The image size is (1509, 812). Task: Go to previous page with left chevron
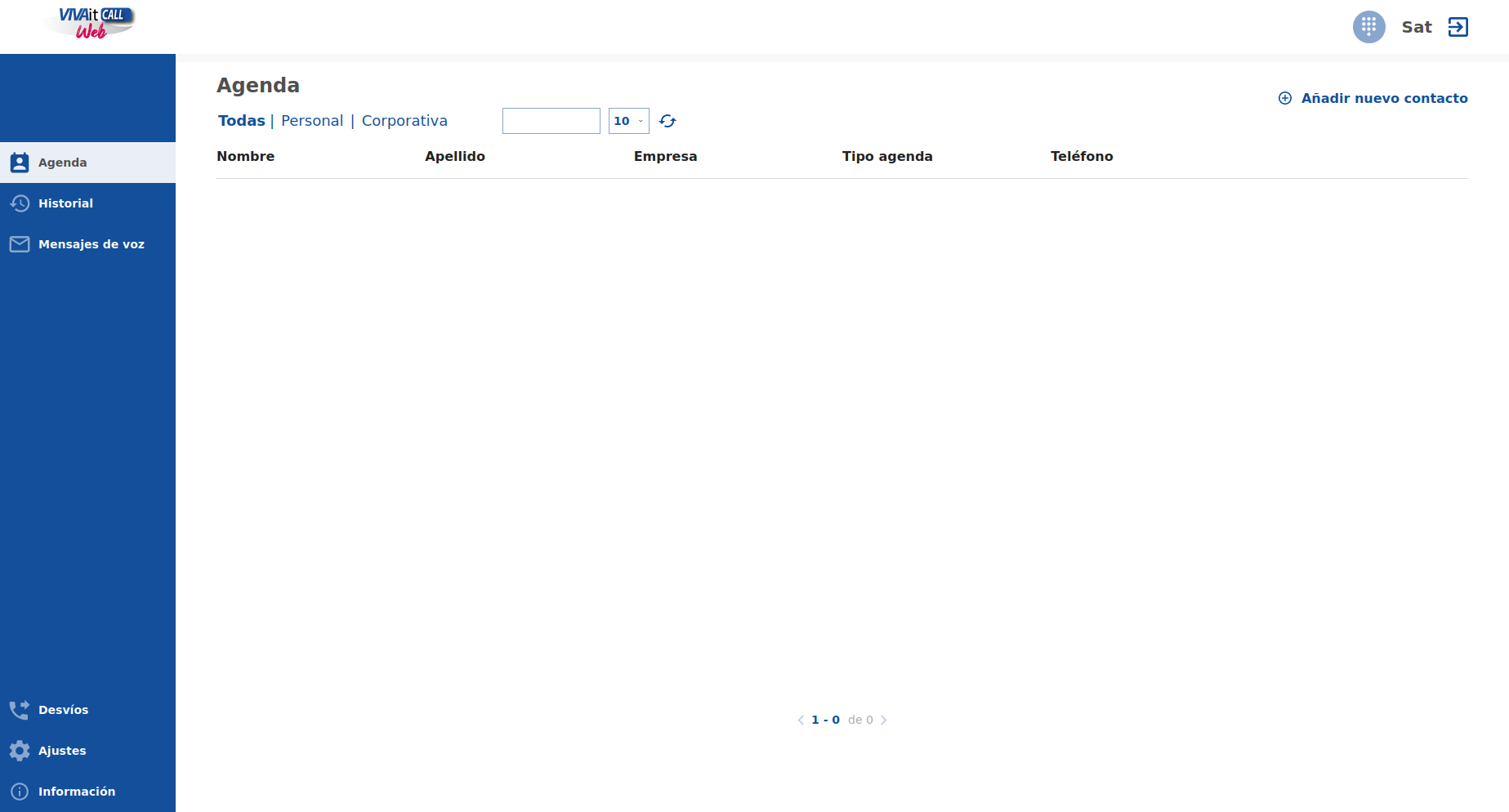point(801,720)
